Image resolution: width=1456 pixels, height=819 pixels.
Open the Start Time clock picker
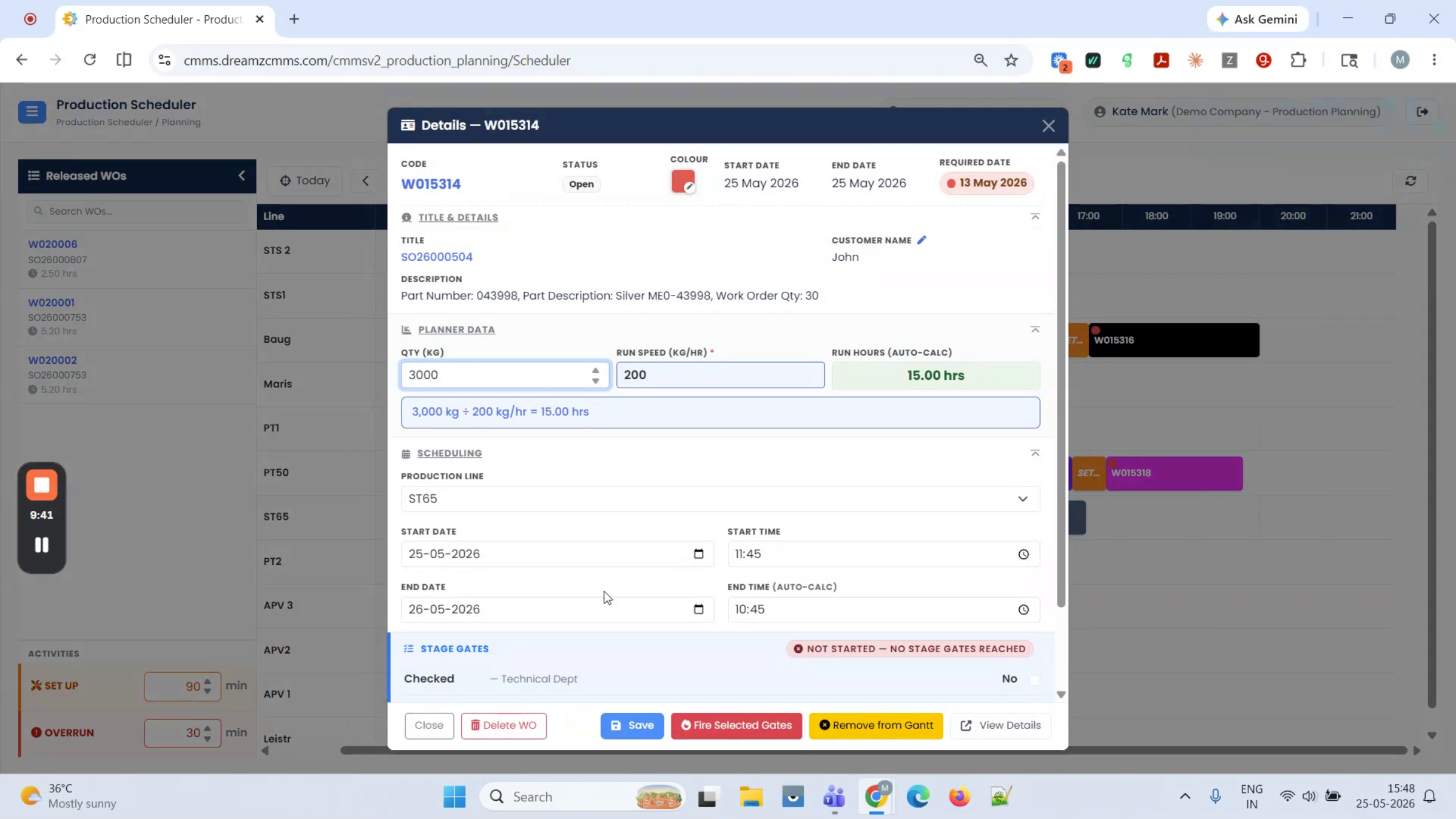pos(1023,554)
